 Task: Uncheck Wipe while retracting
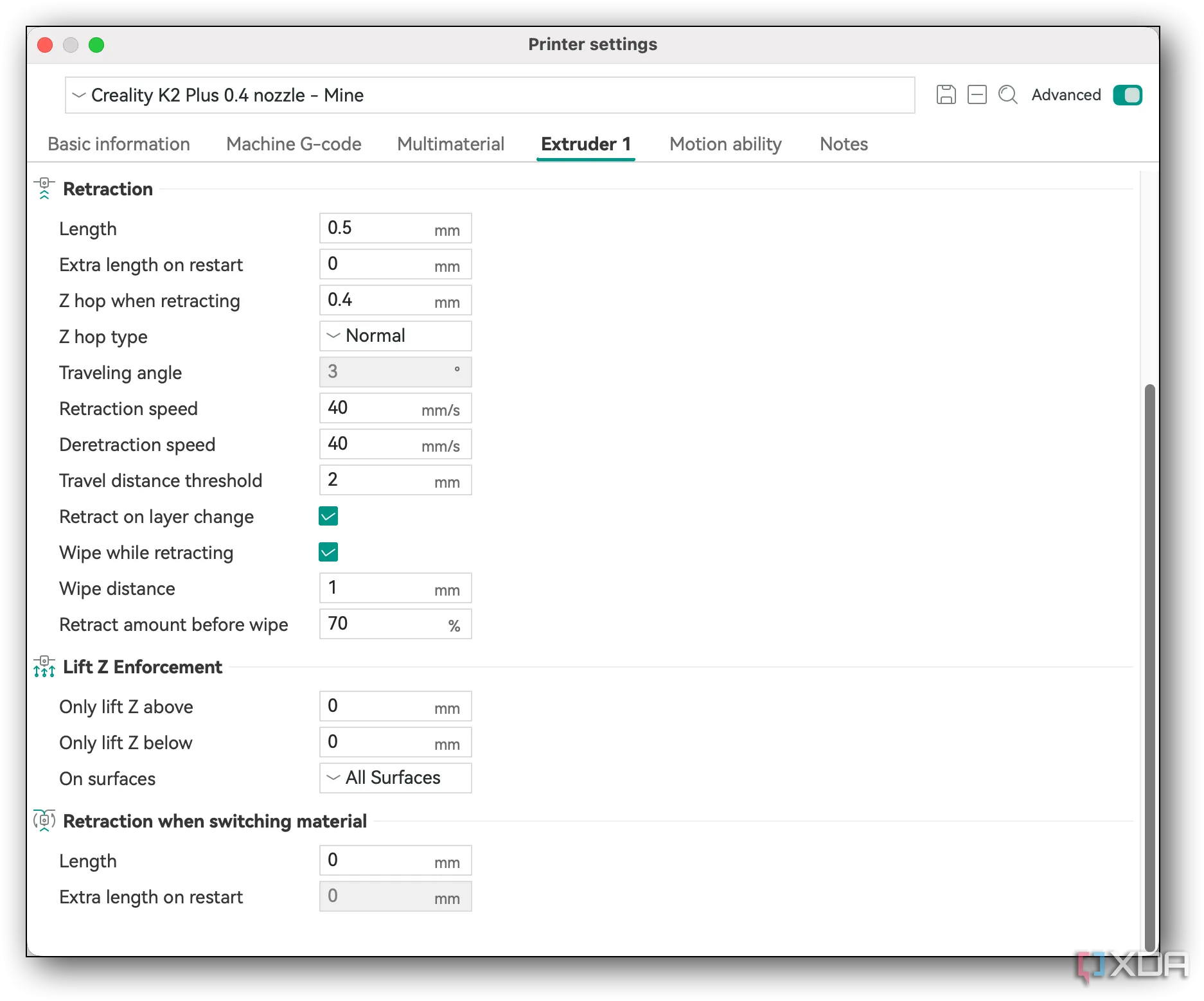[x=328, y=553]
